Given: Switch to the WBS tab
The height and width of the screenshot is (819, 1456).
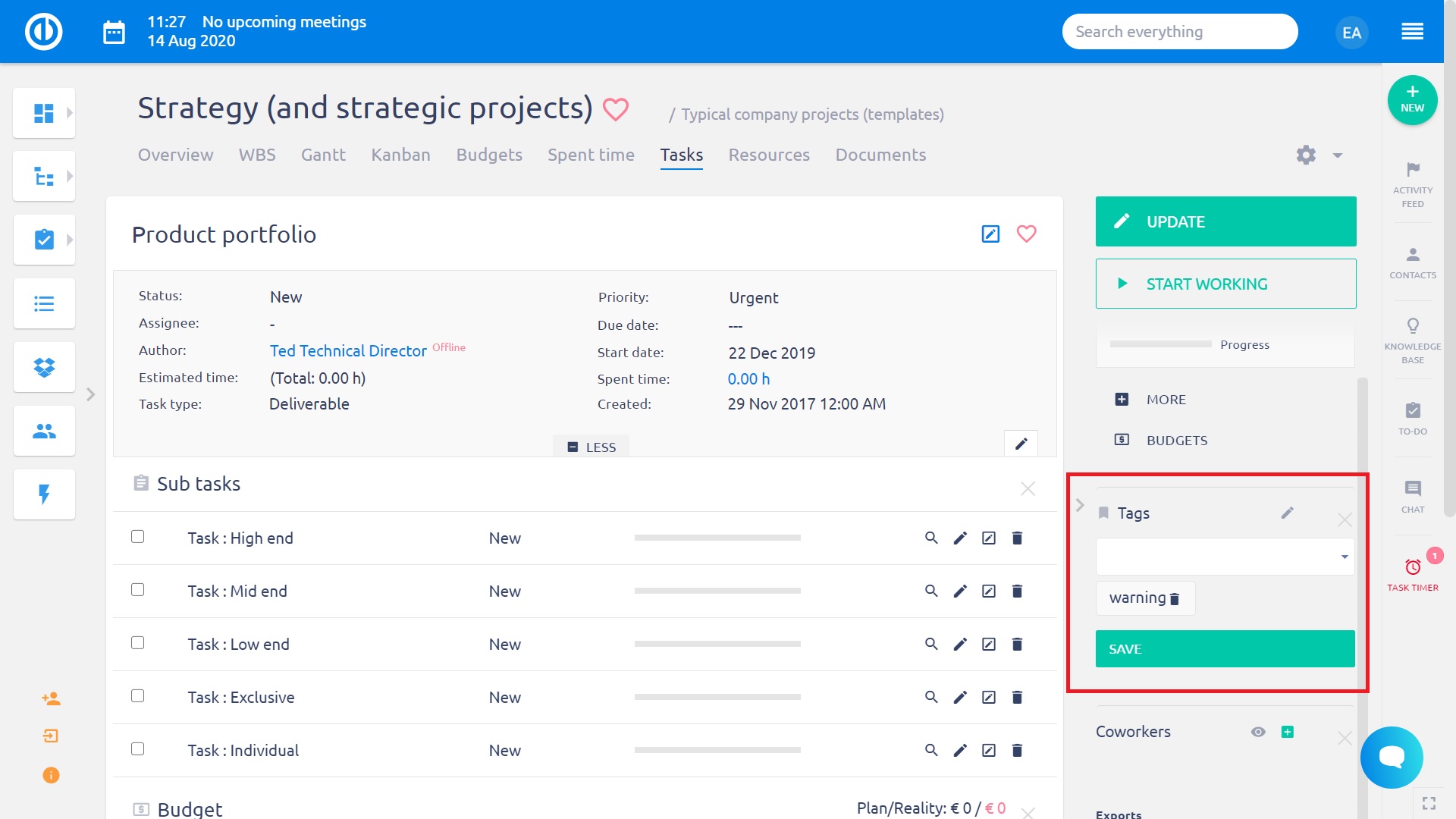Looking at the screenshot, I should point(257,155).
